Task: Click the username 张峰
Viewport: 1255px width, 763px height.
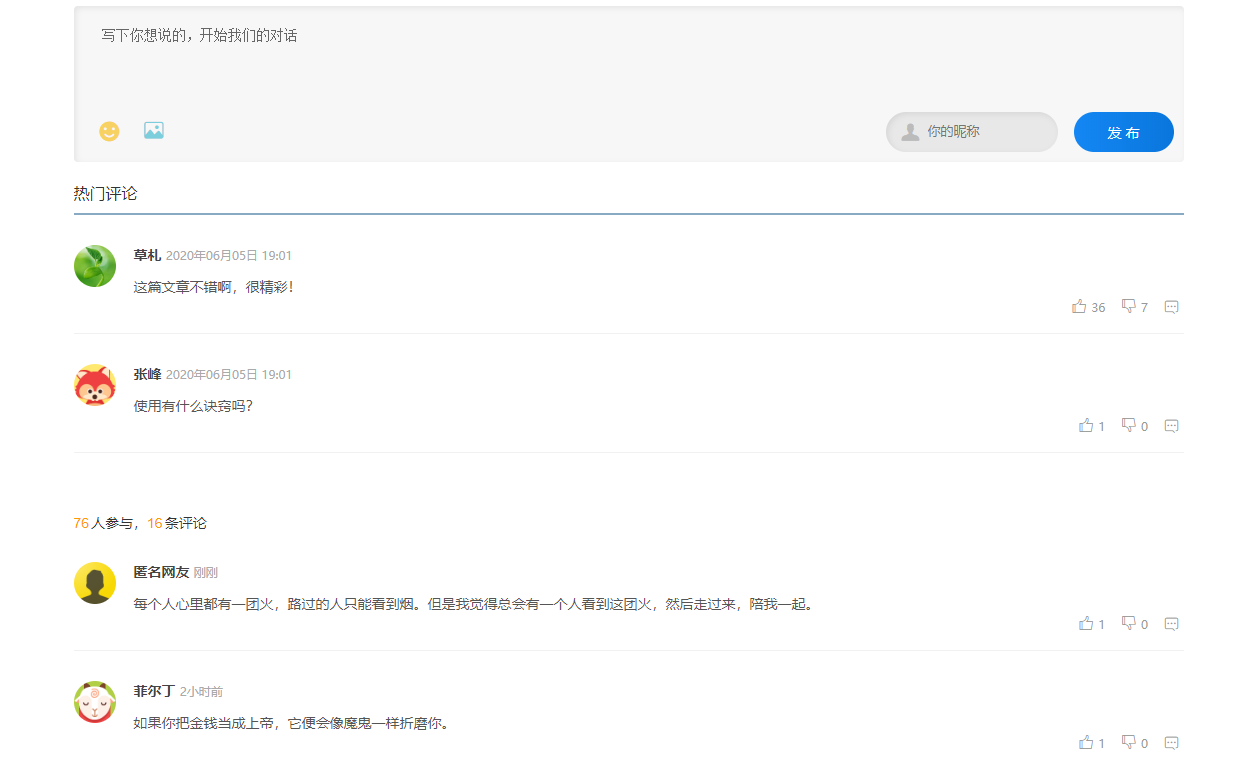Action: (147, 375)
